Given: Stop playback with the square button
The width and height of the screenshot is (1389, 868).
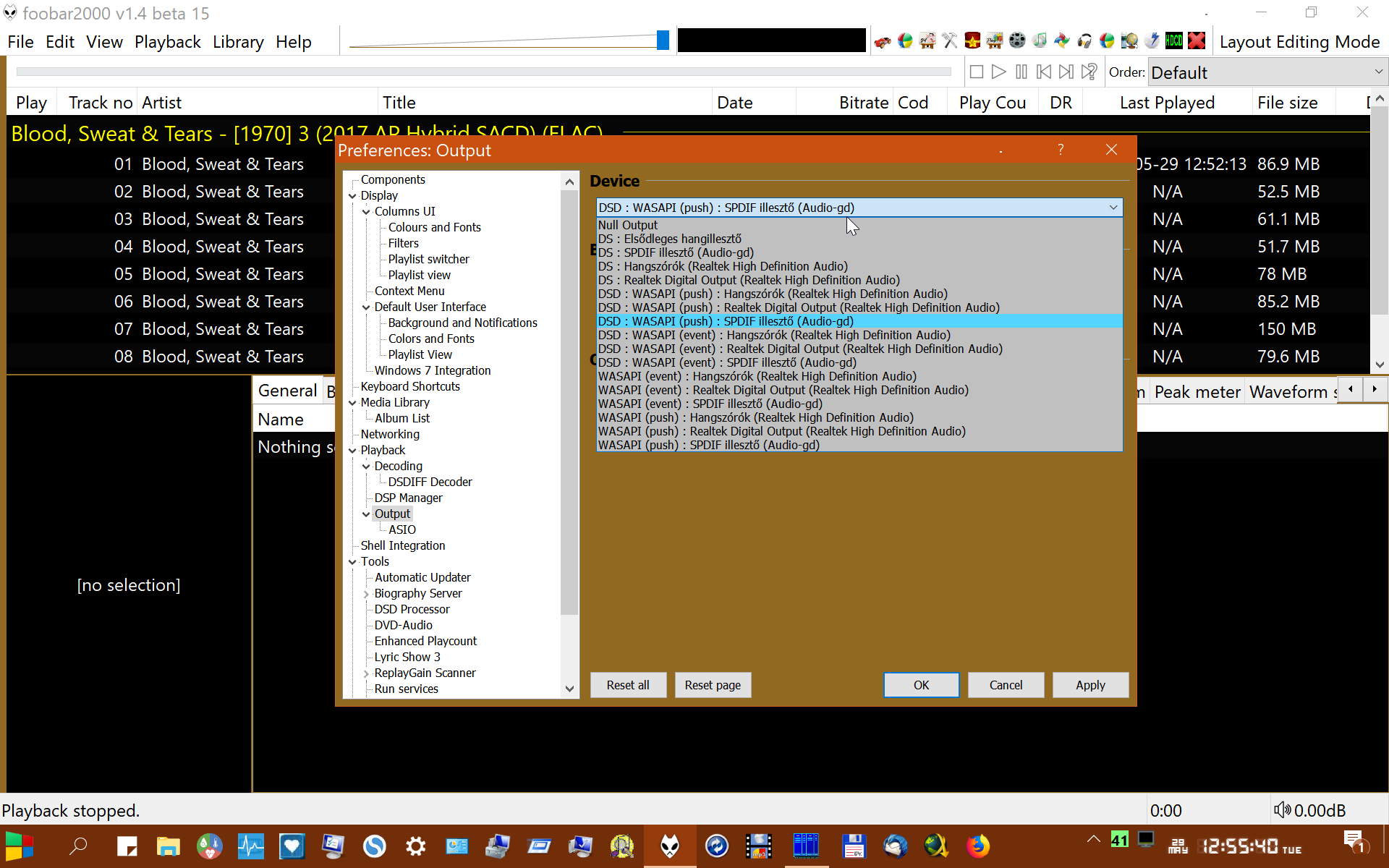Looking at the screenshot, I should pos(976,72).
